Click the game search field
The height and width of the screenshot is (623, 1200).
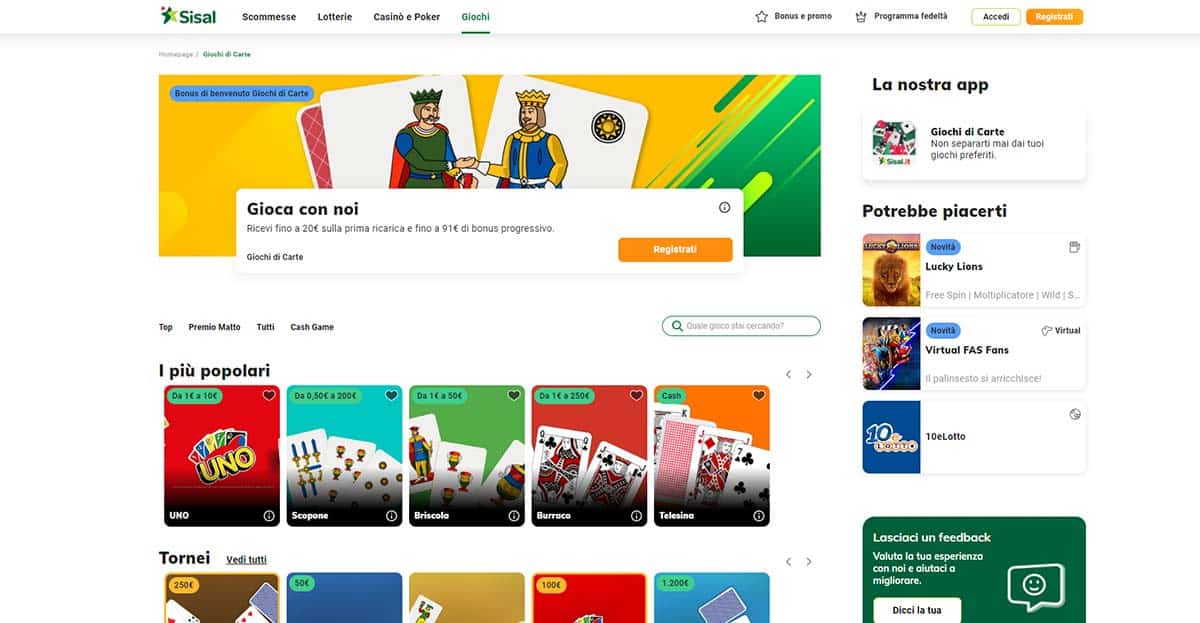tap(741, 326)
